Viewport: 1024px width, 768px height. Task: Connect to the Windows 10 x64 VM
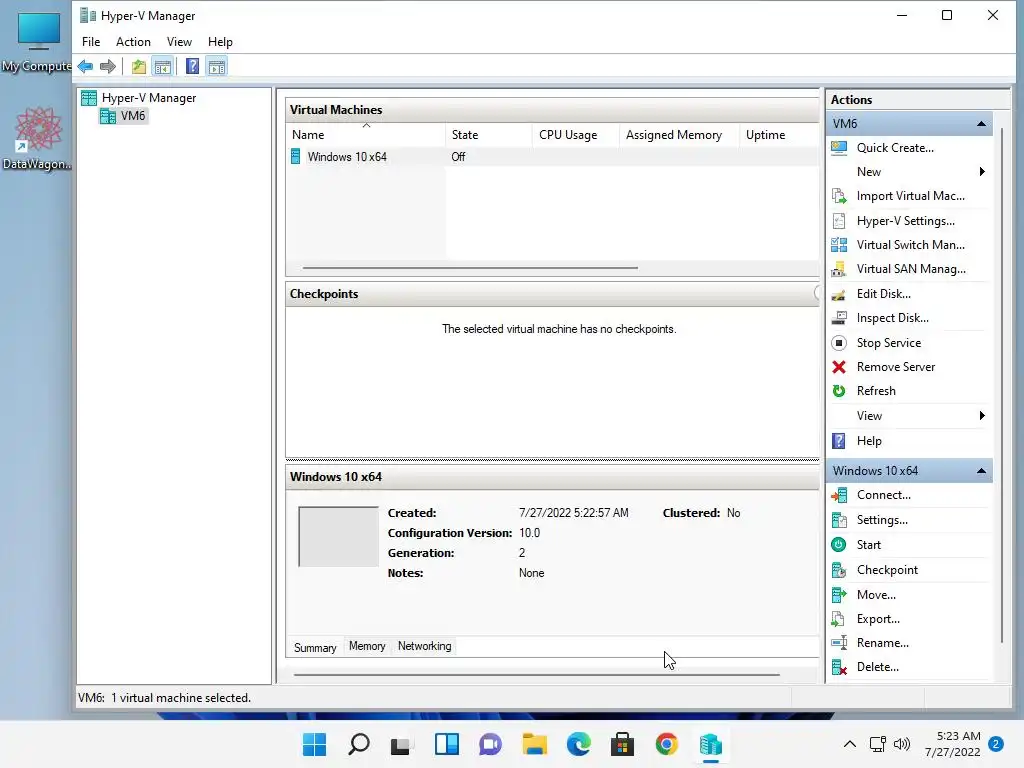click(883, 495)
